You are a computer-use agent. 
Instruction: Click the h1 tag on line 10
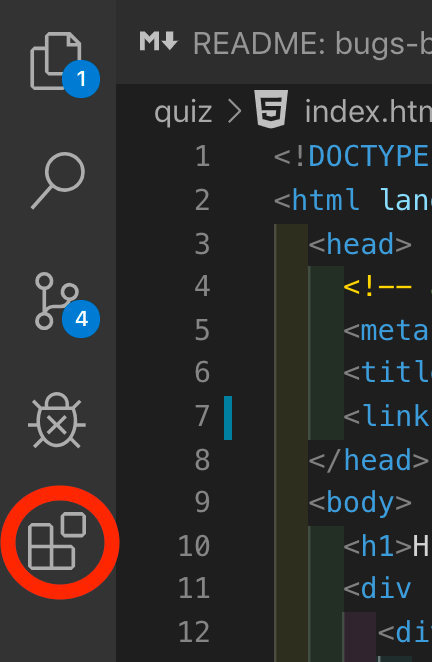[x=378, y=545]
